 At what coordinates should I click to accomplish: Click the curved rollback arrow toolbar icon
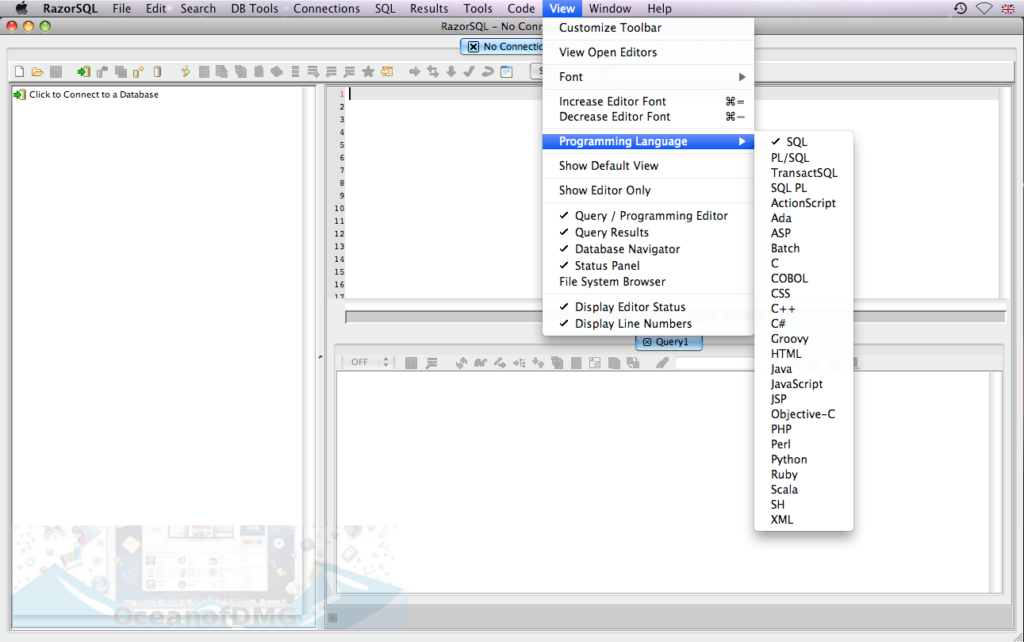click(x=487, y=72)
